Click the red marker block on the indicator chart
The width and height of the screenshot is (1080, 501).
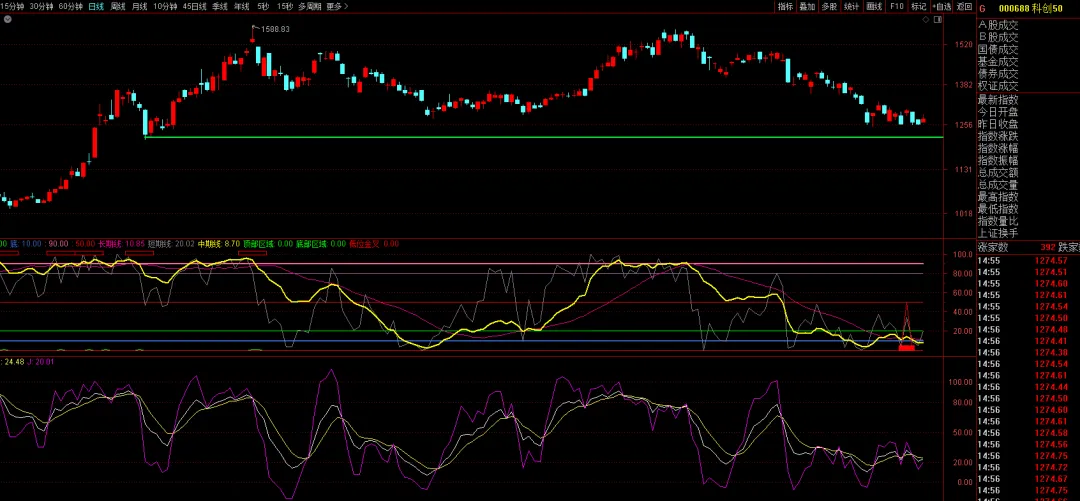(x=907, y=348)
